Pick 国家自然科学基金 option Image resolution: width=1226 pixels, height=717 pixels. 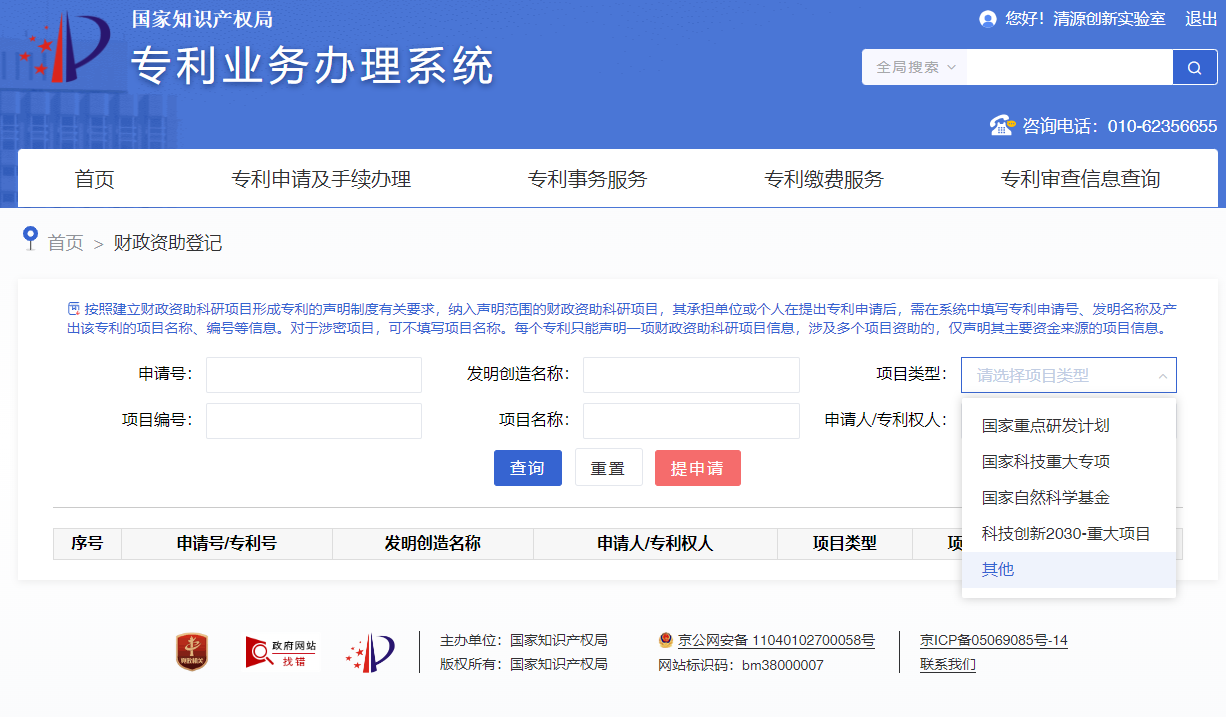coord(1045,498)
